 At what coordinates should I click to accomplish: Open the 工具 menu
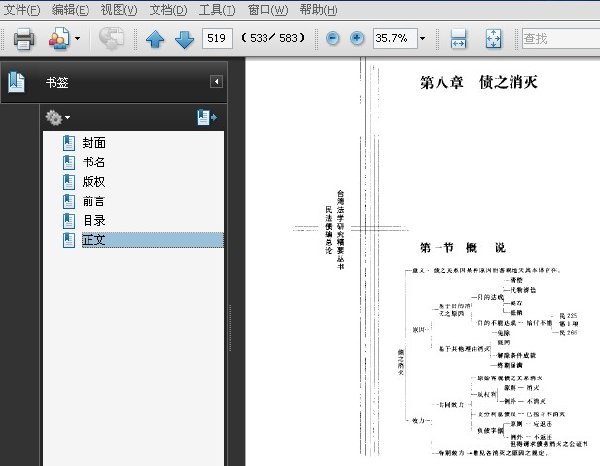click(217, 10)
